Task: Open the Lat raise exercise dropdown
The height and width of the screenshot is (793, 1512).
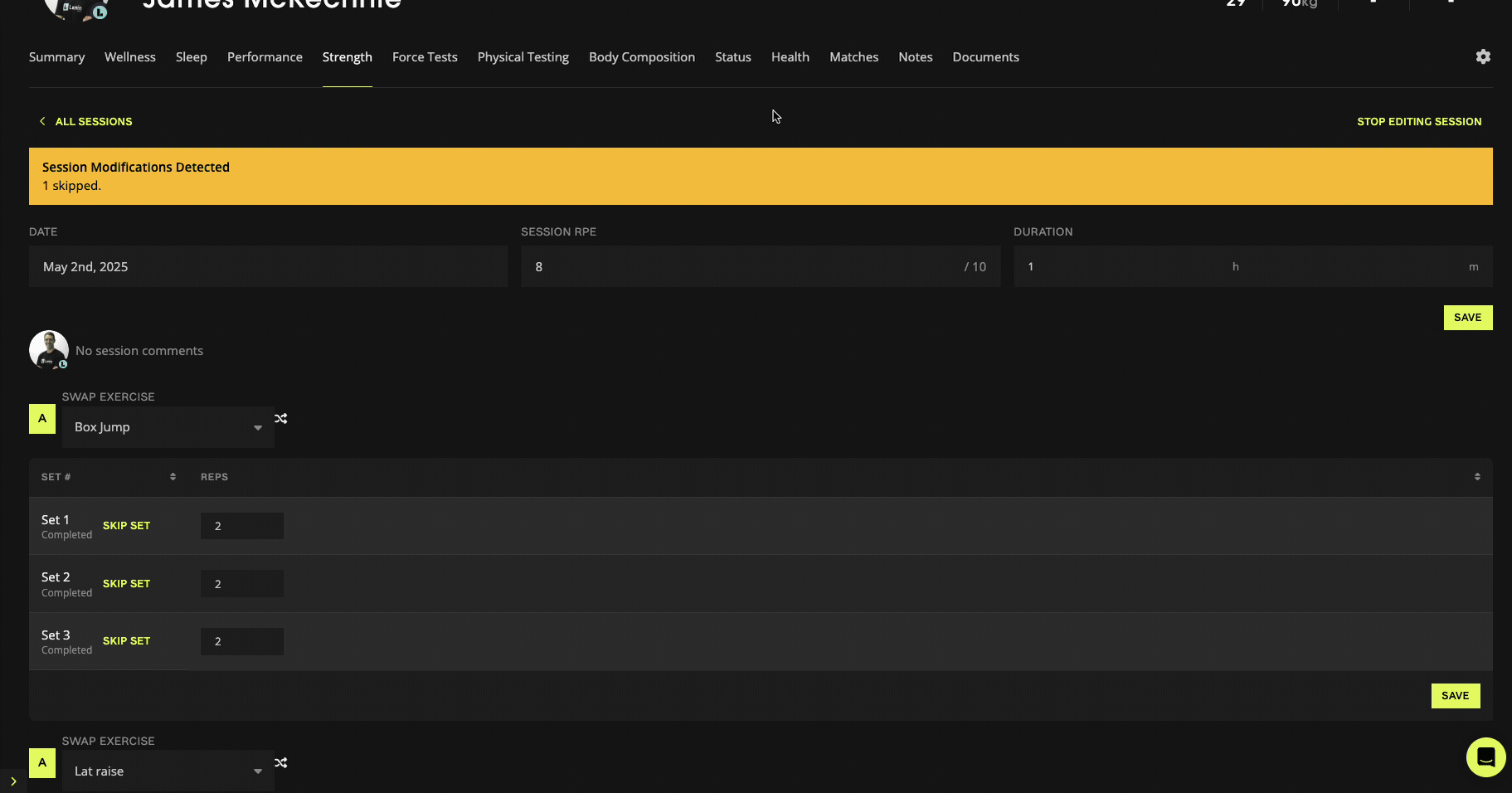Action: click(x=168, y=771)
